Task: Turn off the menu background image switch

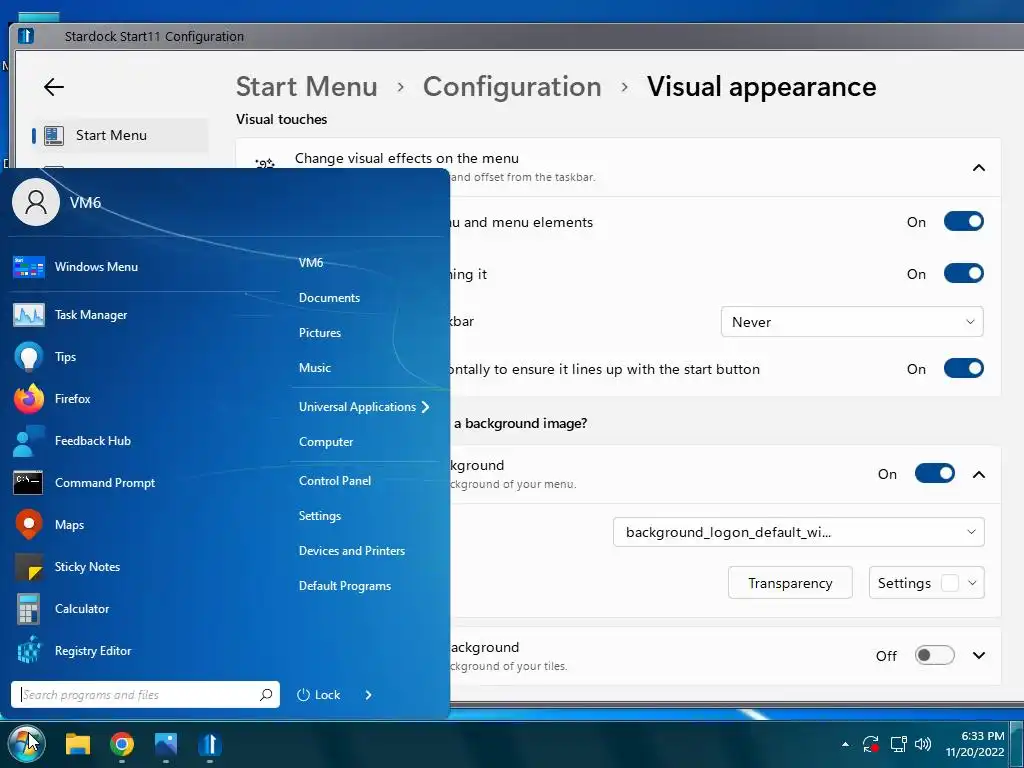Action: tap(935, 473)
